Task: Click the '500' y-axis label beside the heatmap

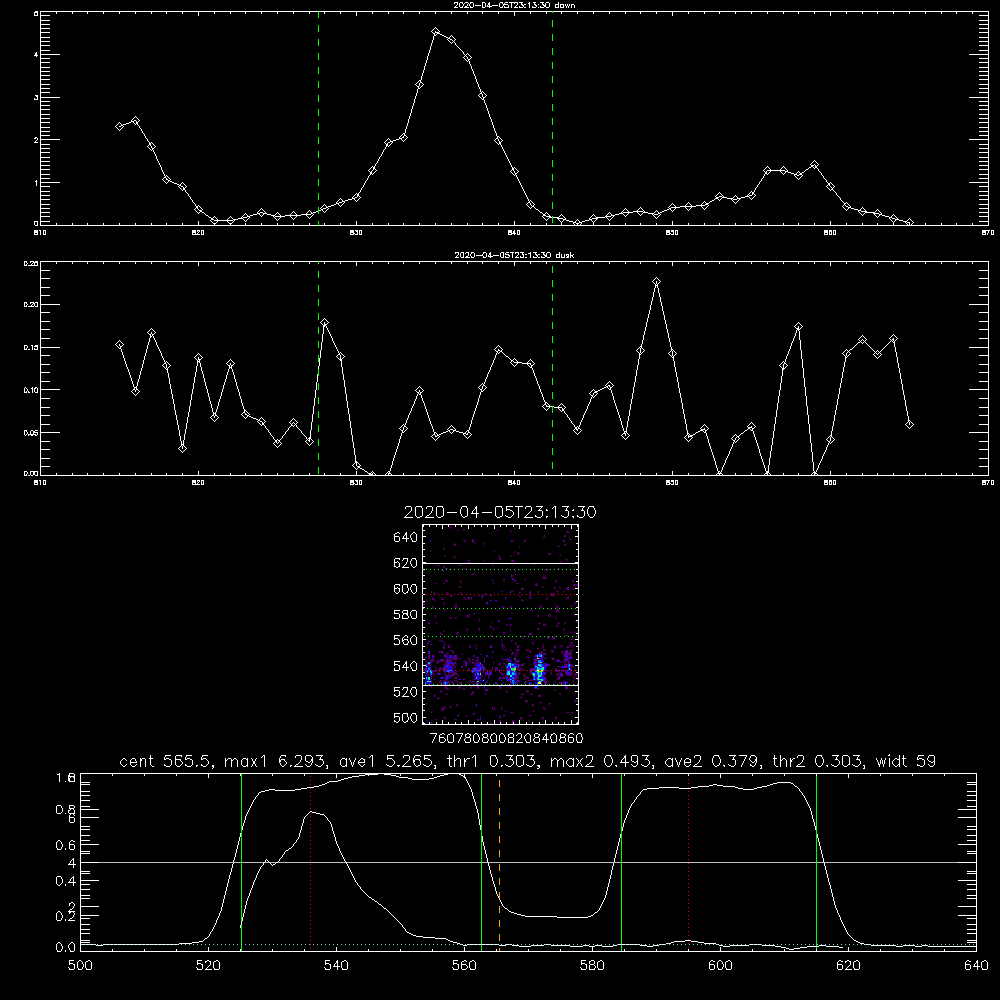Action: point(405,717)
